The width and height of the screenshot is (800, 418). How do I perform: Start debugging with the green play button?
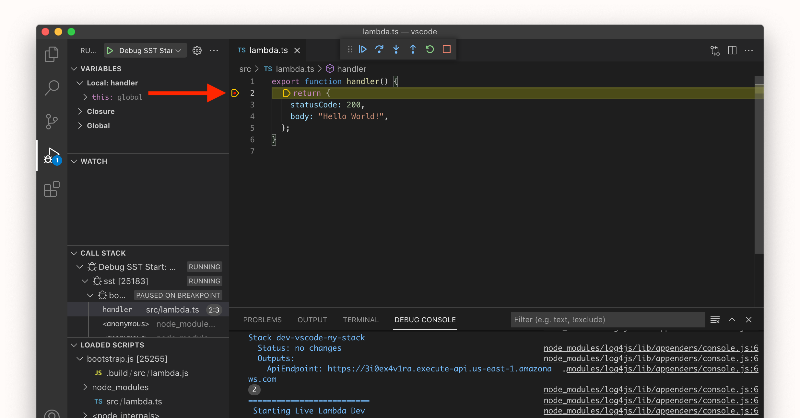(110, 51)
